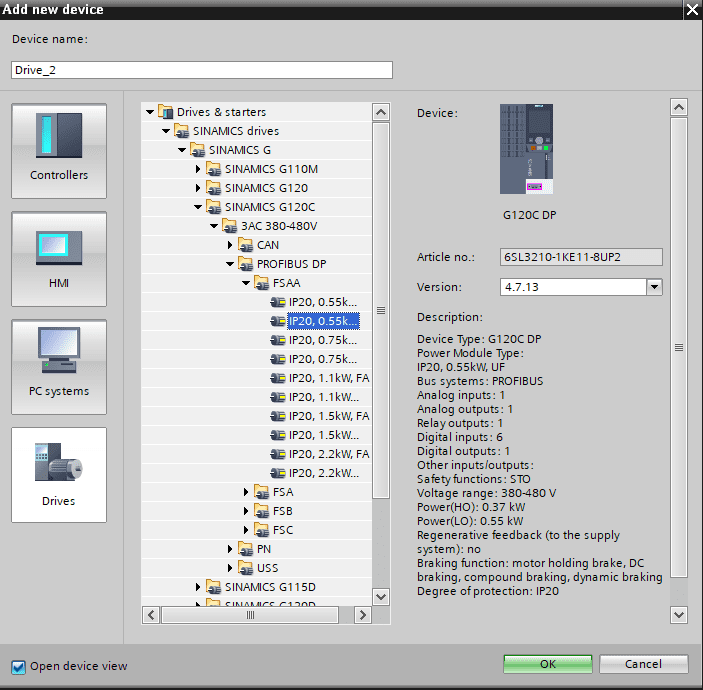Click the Article no. field
The width and height of the screenshot is (703, 690).
pyautogui.click(x=581, y=257)
